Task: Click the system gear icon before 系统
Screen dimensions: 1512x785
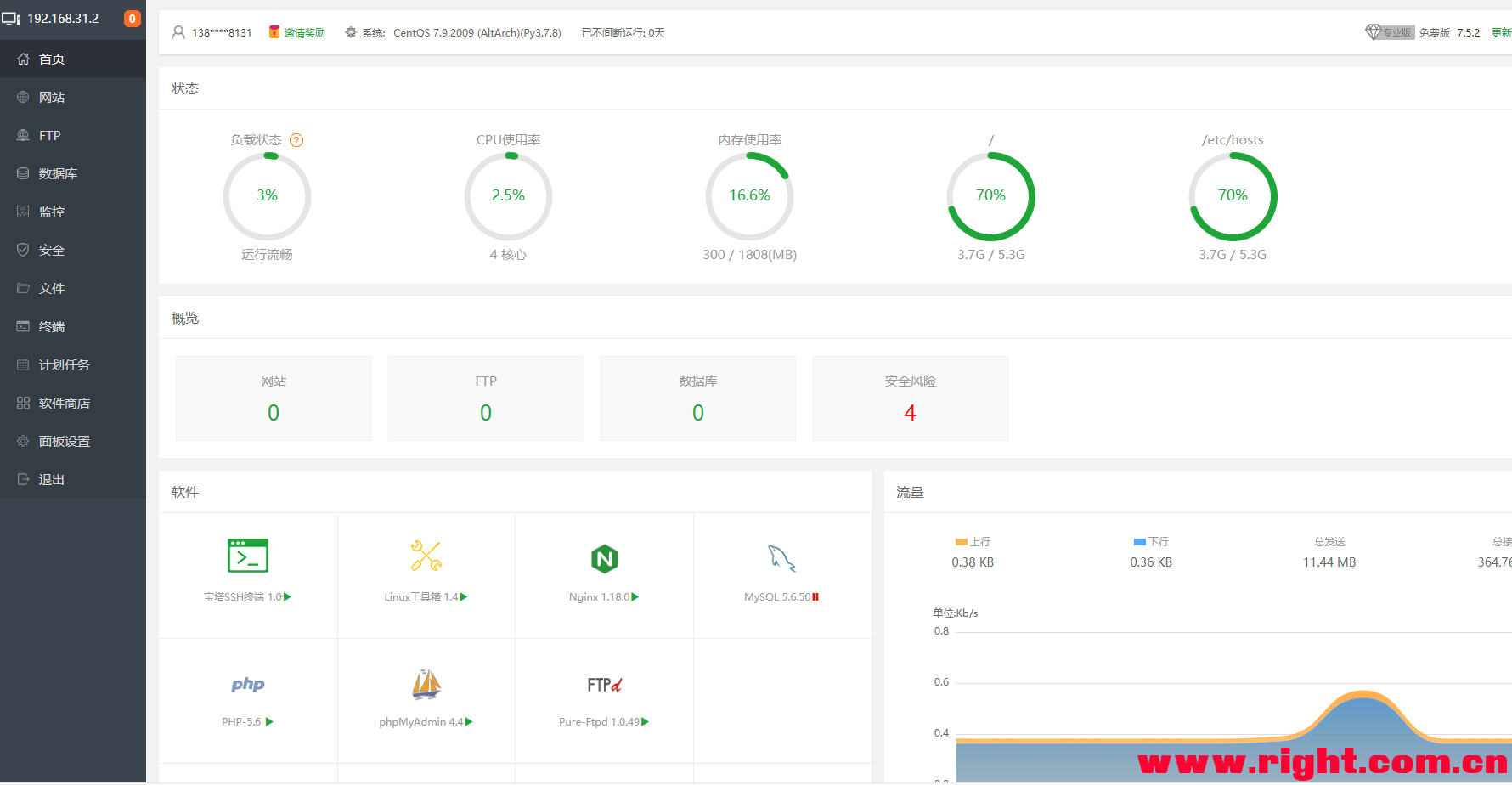Action: point(351,32)
